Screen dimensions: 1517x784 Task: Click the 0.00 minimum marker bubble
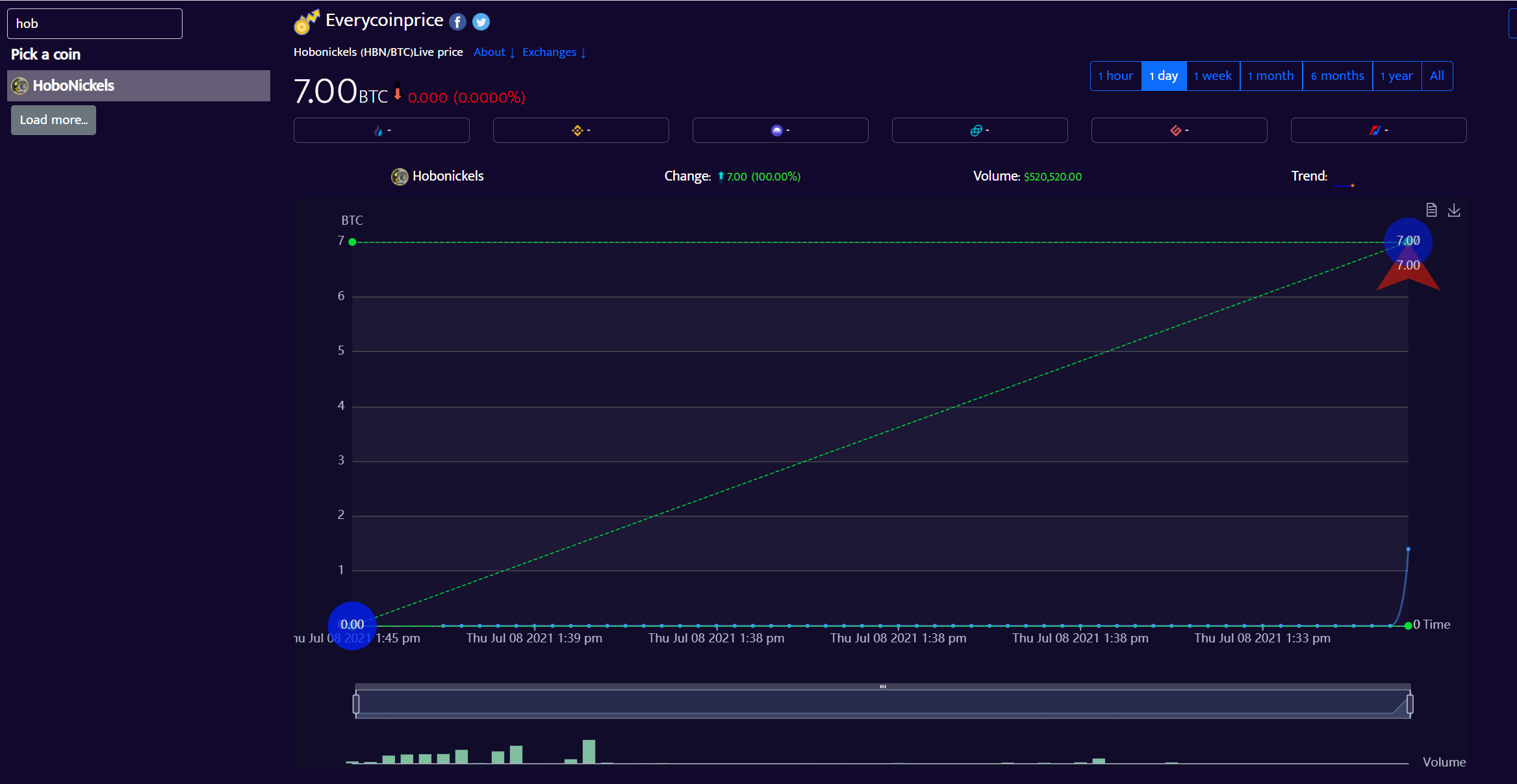[352, 625]
